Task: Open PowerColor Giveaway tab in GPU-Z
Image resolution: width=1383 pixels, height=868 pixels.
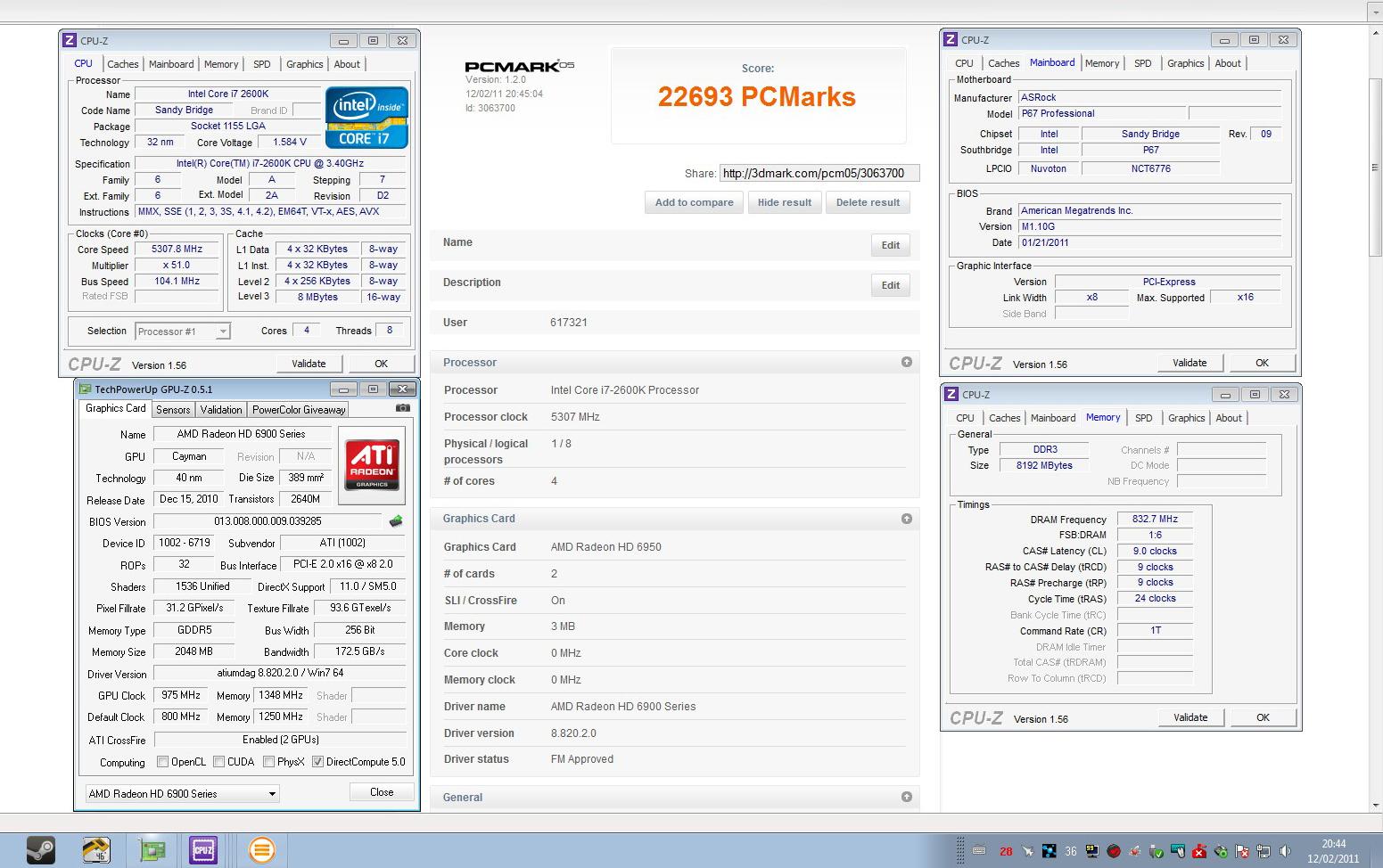Action: [x=299, y=410]
